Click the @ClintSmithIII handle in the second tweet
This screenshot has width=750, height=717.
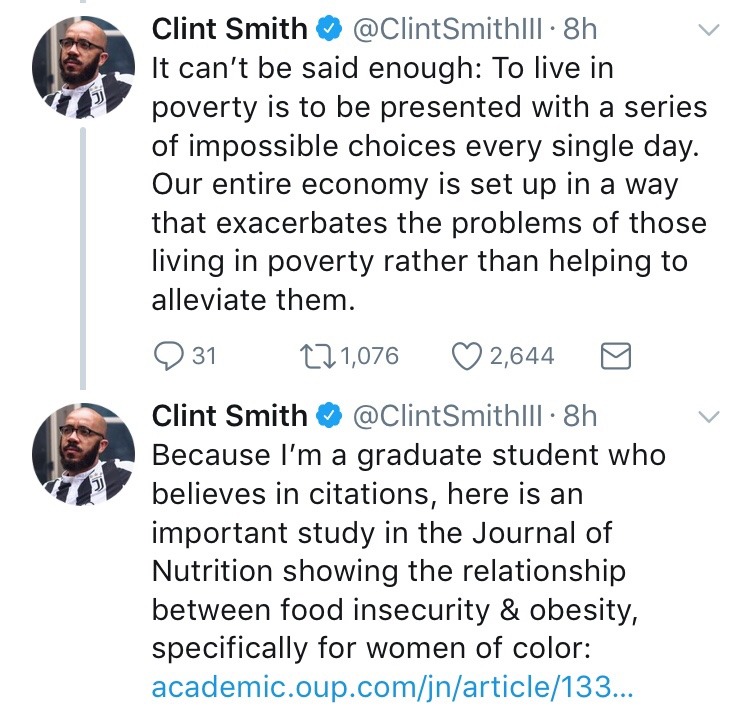(x=448, y=415)
